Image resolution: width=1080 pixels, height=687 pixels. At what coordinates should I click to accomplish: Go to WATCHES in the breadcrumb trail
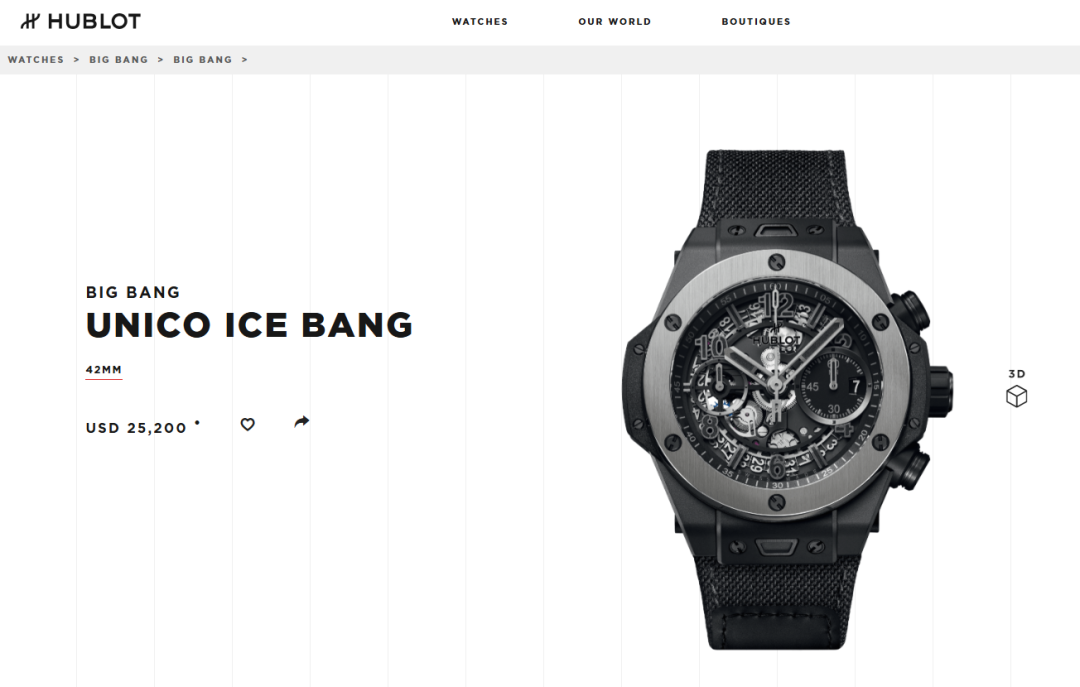(x=36, y=60)
